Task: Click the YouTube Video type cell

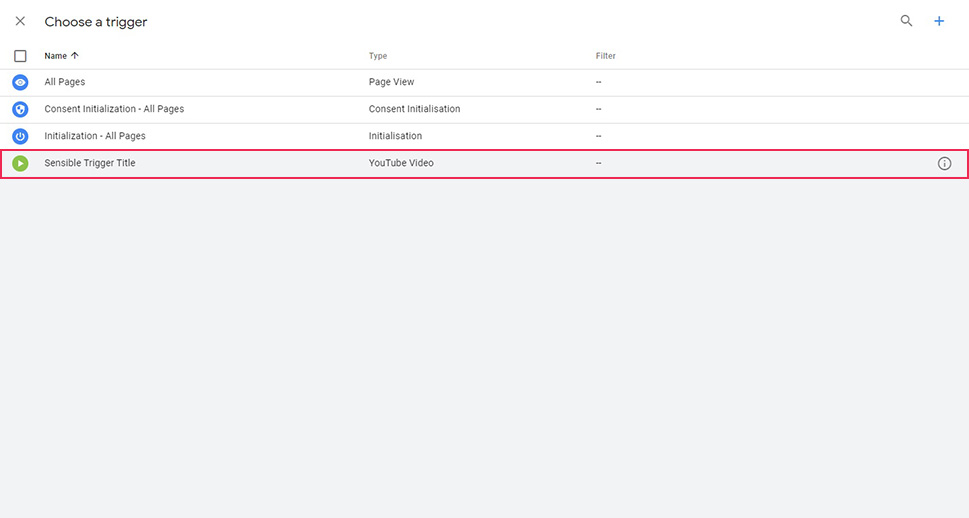Action: coord(401,163)
